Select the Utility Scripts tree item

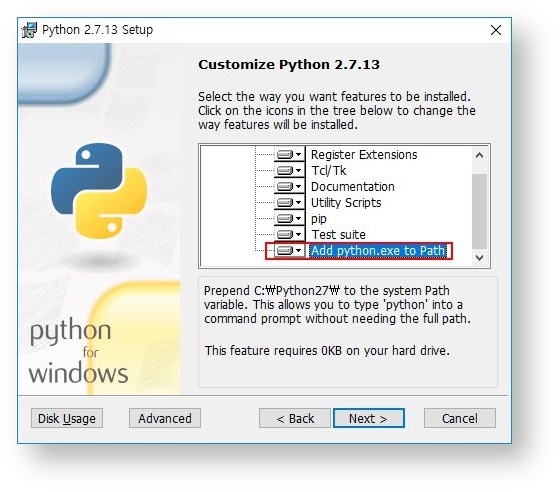coord(346,203)
